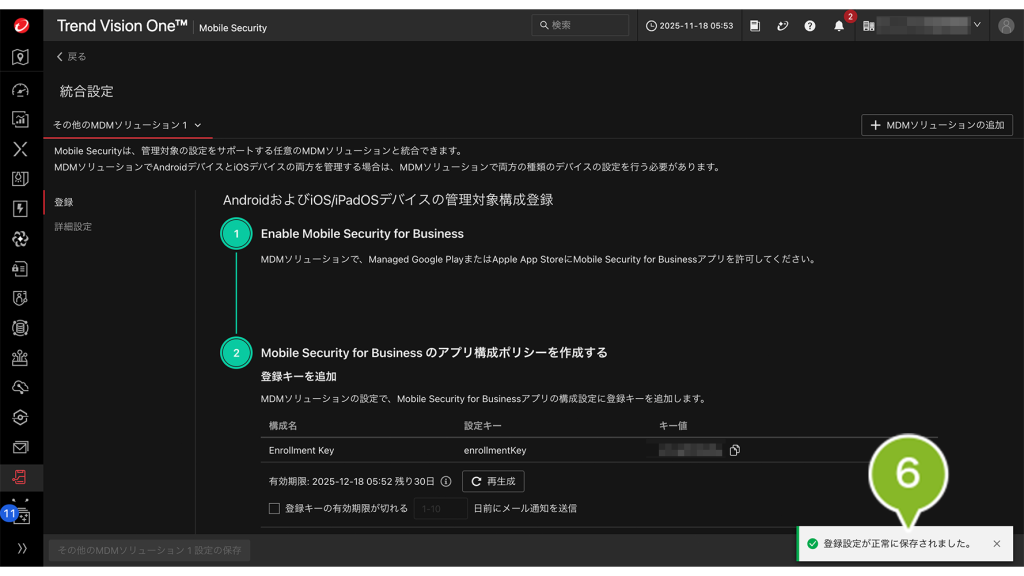The height and width of the screenshot is (576, 1024).
Task: Click the 検索 search field
Action: pos(582,25)
